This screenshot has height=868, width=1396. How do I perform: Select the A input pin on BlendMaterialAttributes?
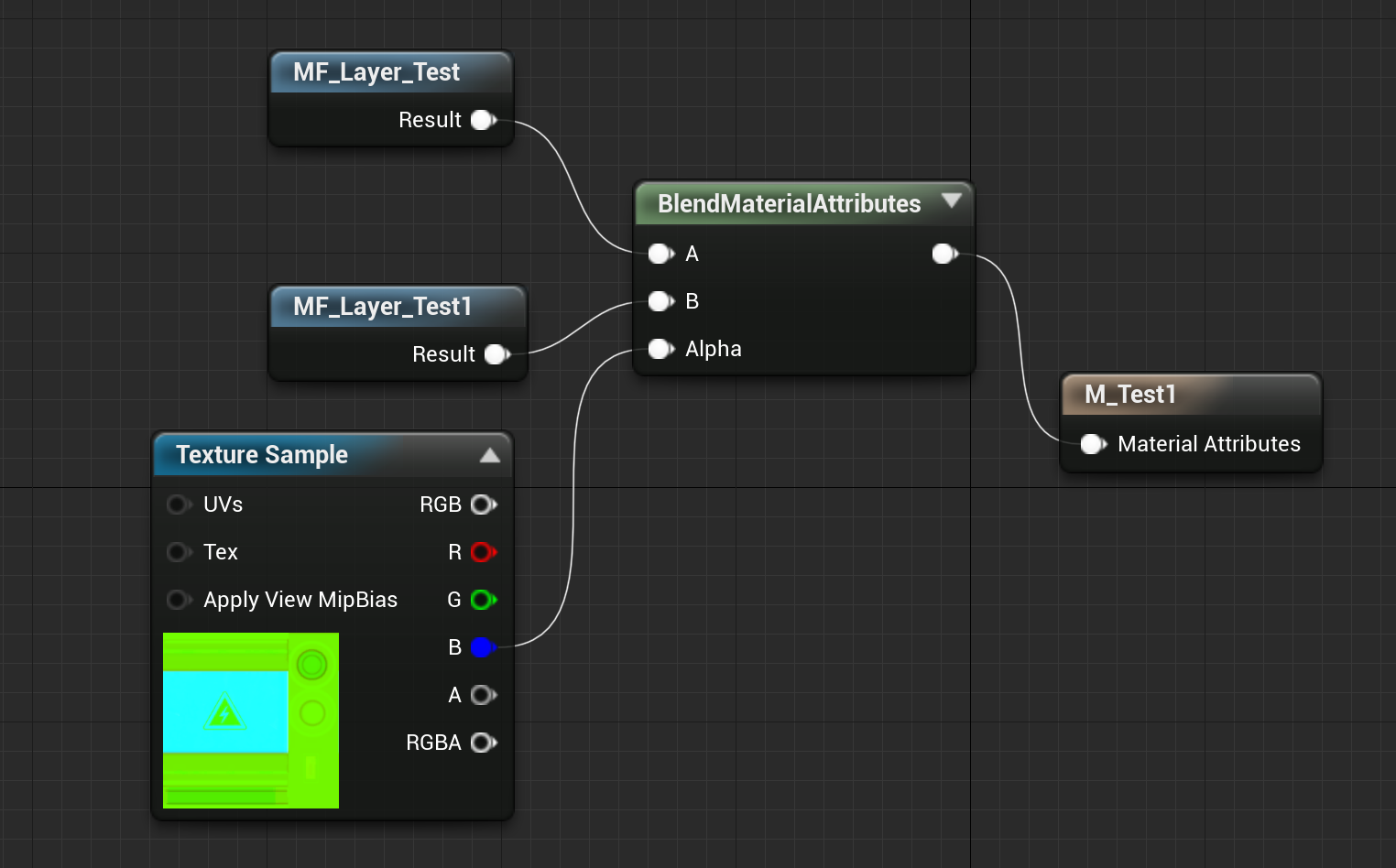point(660,254)
